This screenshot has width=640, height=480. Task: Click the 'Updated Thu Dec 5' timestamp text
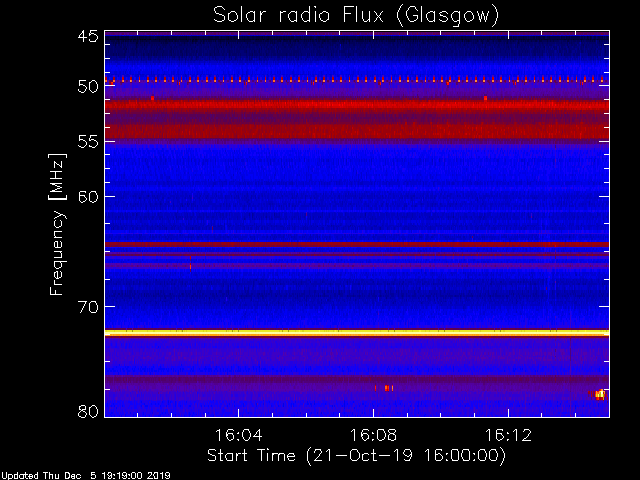[85, 476]
